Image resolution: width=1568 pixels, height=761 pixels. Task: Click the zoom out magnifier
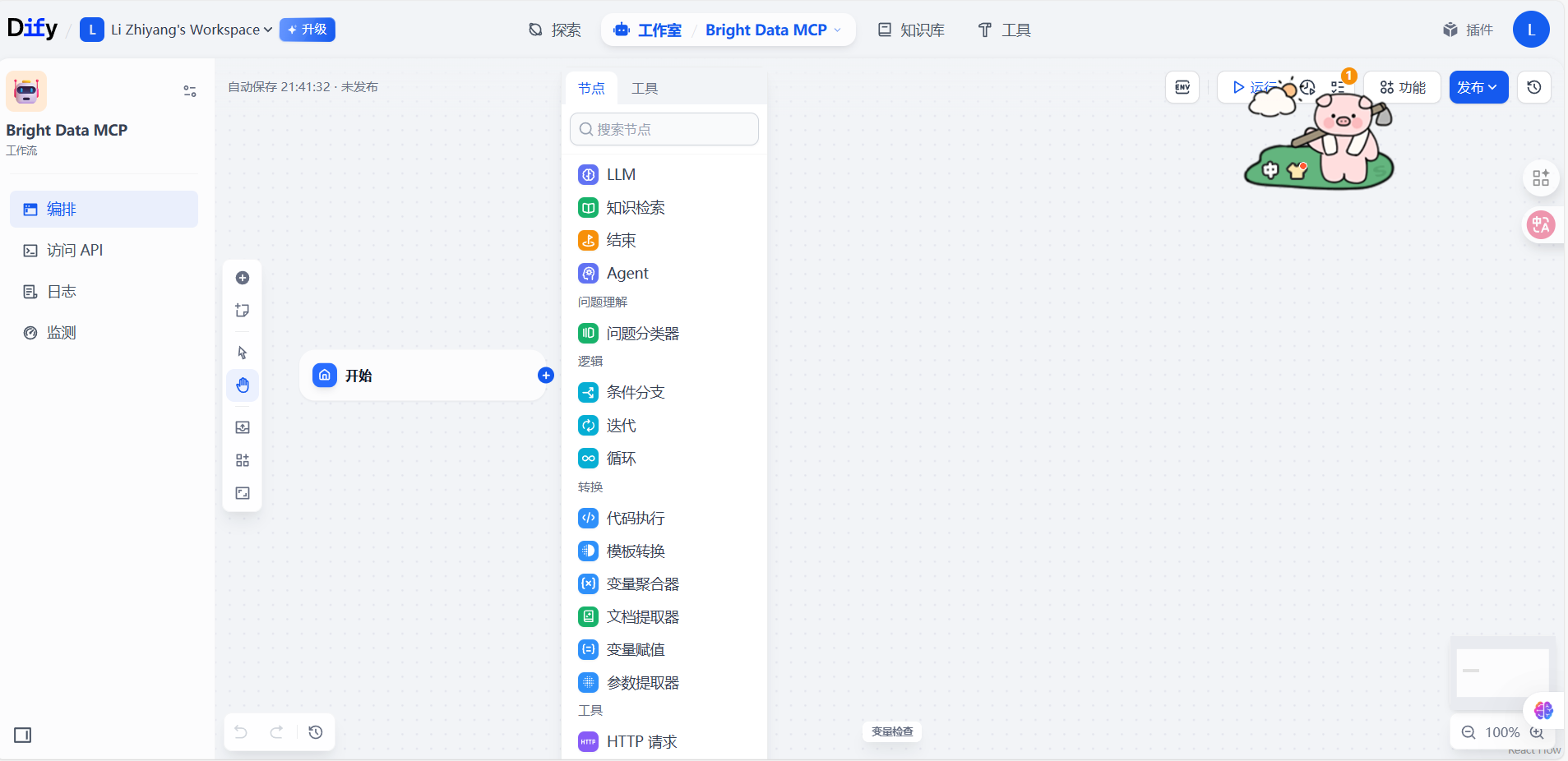coord(1468,732)
